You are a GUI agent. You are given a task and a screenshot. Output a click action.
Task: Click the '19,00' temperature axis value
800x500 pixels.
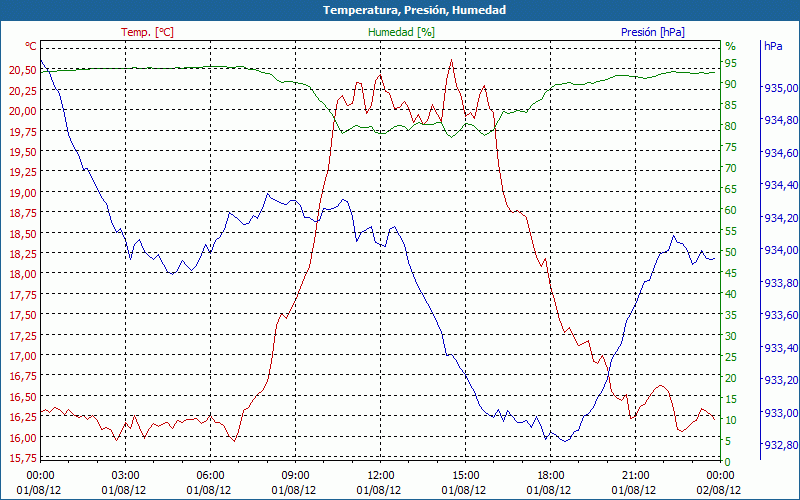22,192
